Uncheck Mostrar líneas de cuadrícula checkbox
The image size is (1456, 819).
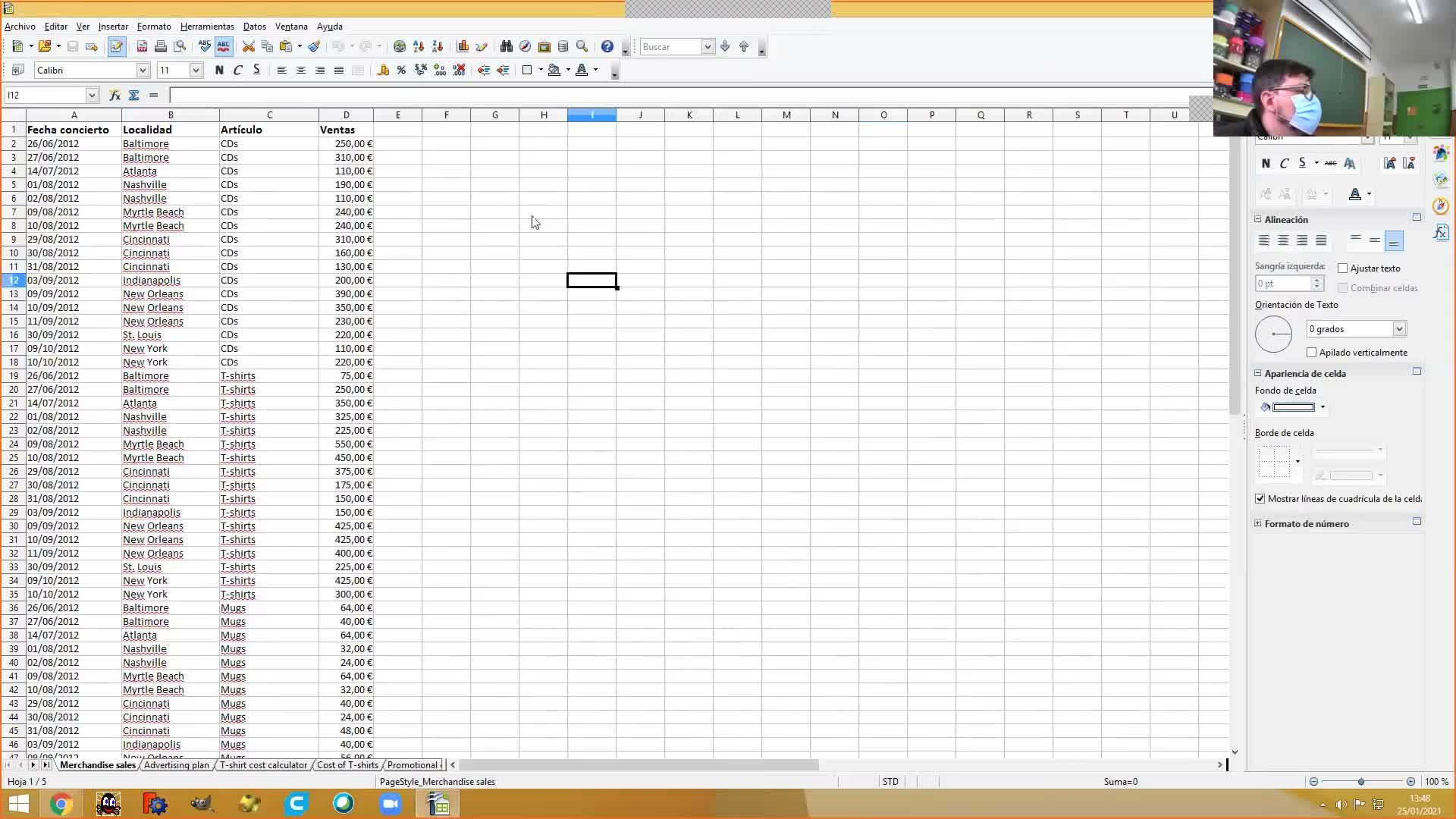click(1260, 499)
